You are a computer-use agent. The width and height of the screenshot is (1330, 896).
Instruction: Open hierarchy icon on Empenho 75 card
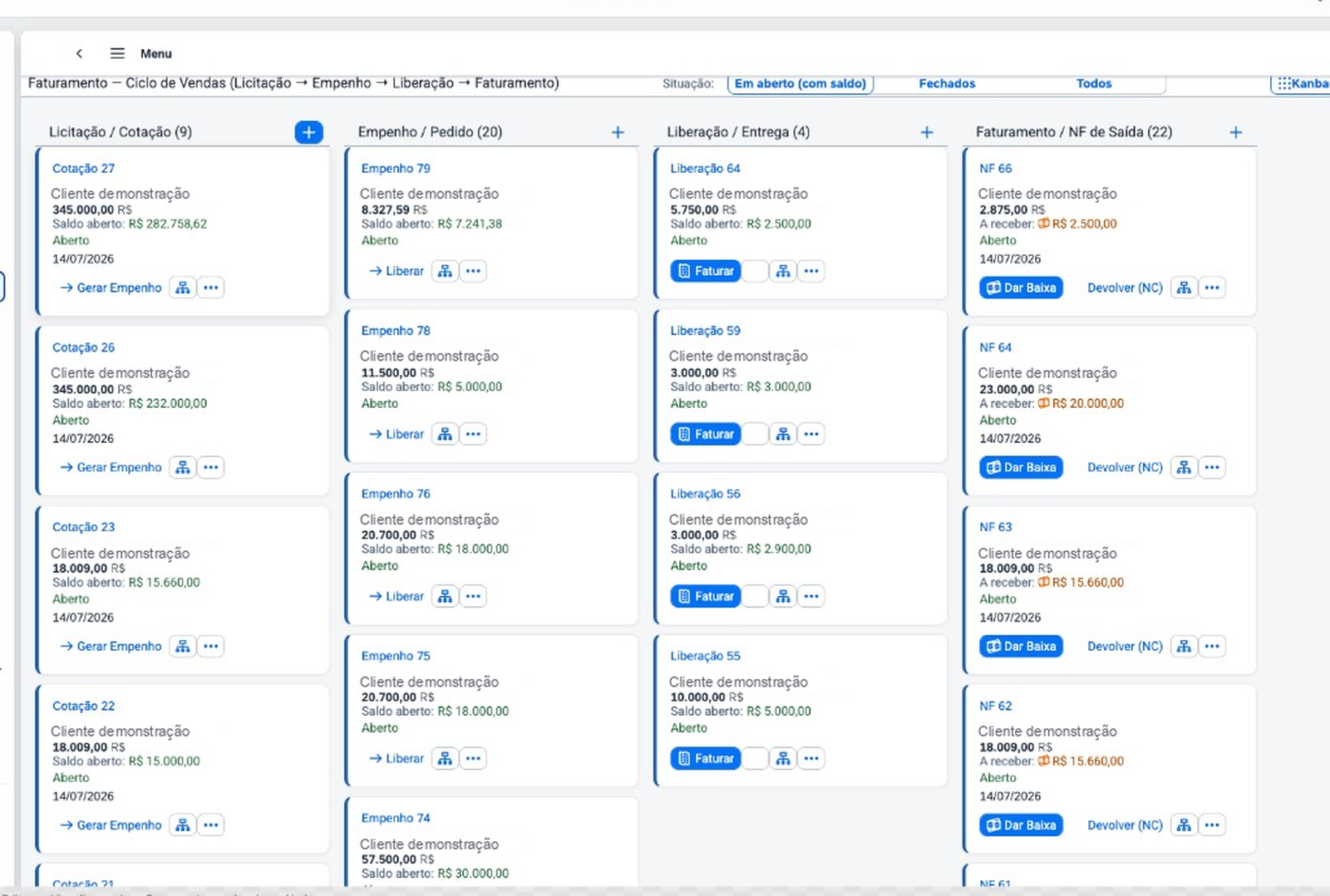[x=446, y=758]
